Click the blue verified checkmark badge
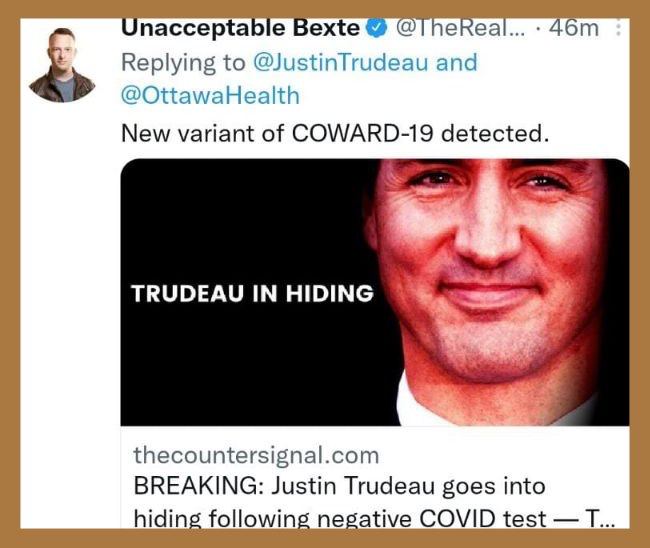650x548 pixels. click(376, 29)
